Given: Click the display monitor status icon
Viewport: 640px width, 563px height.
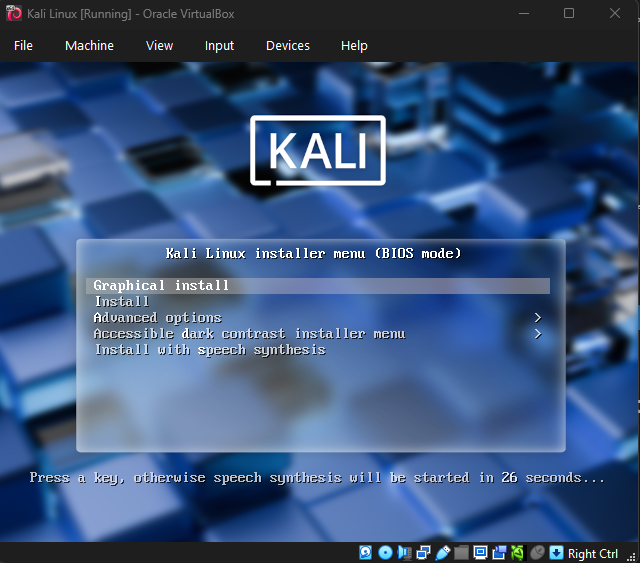Looking at the screenshot, I should 480,553.
